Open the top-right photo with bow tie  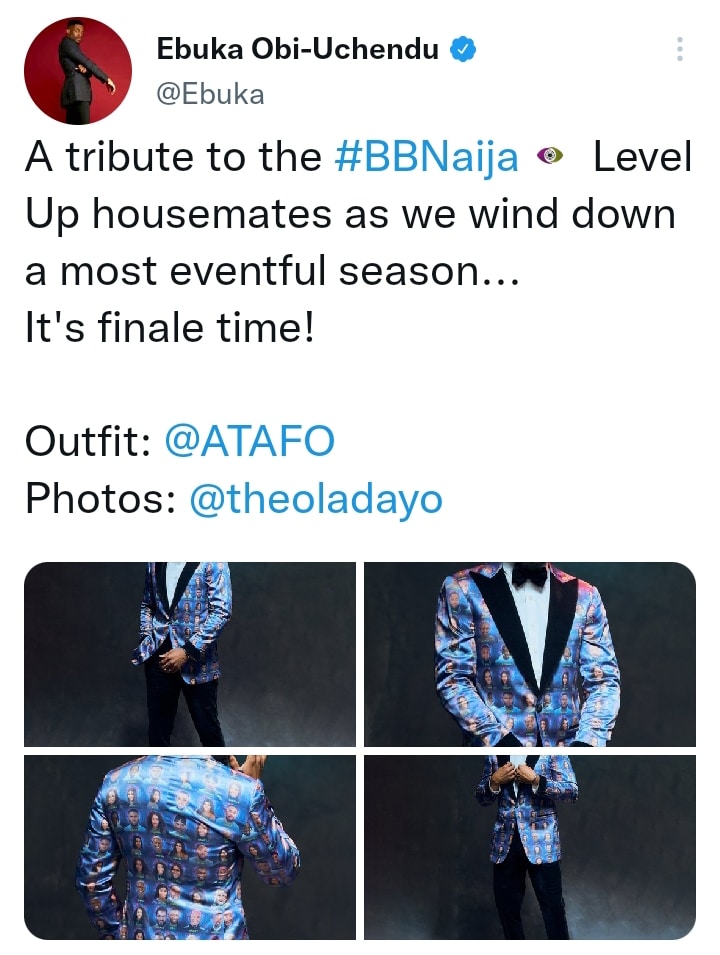point(530,654)
